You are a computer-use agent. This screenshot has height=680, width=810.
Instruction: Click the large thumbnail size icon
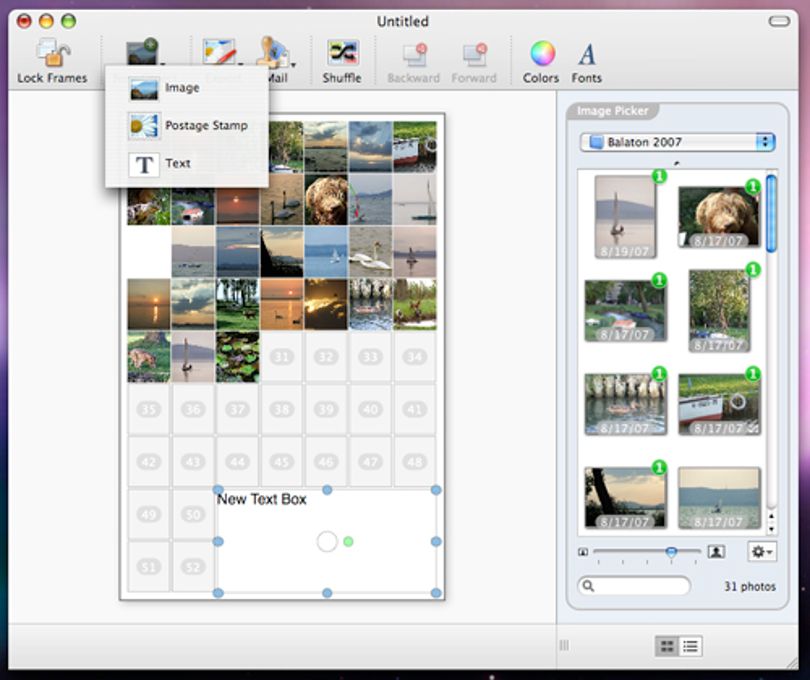click(716, 552)
